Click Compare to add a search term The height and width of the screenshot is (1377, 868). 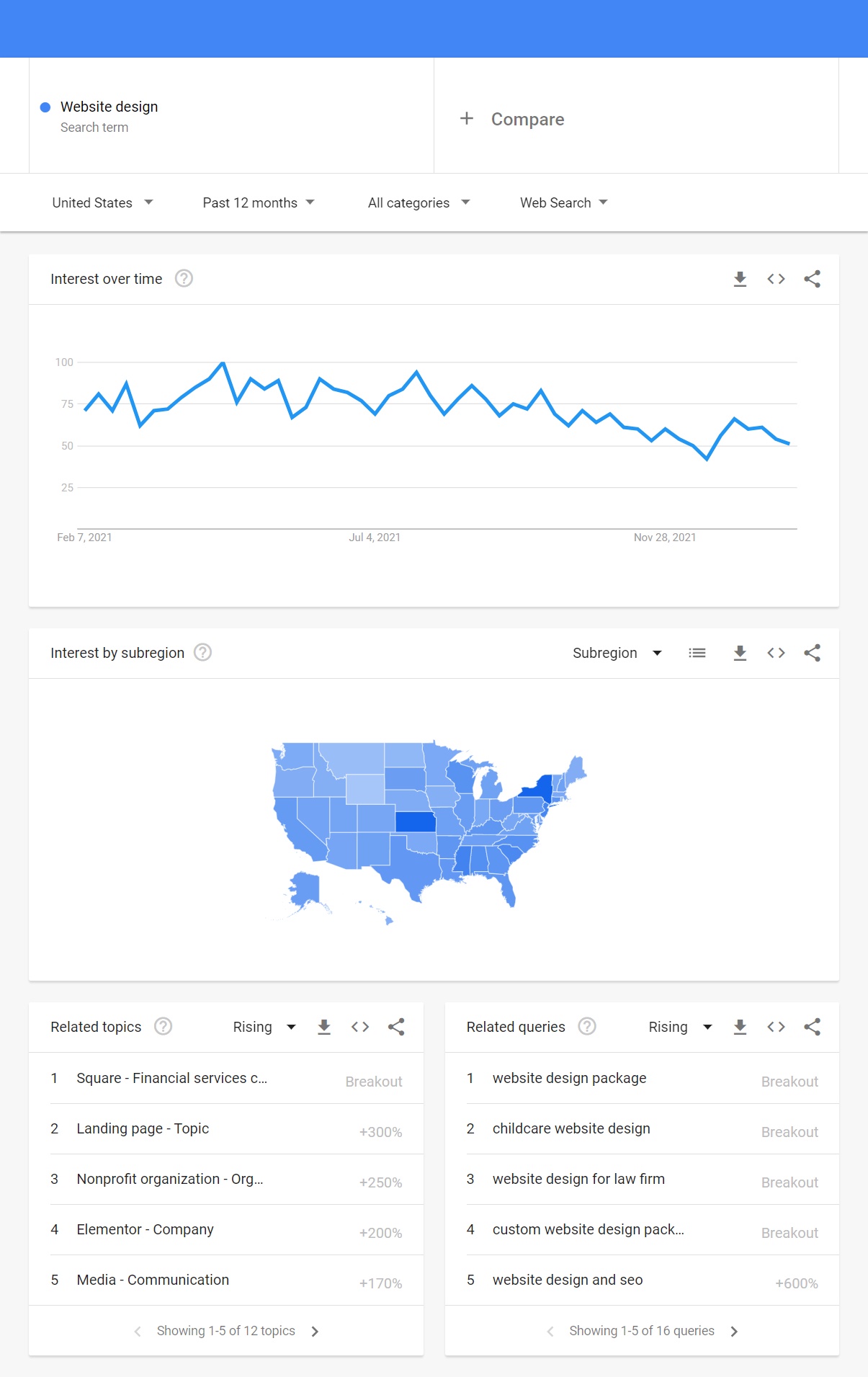coord(514,119)
